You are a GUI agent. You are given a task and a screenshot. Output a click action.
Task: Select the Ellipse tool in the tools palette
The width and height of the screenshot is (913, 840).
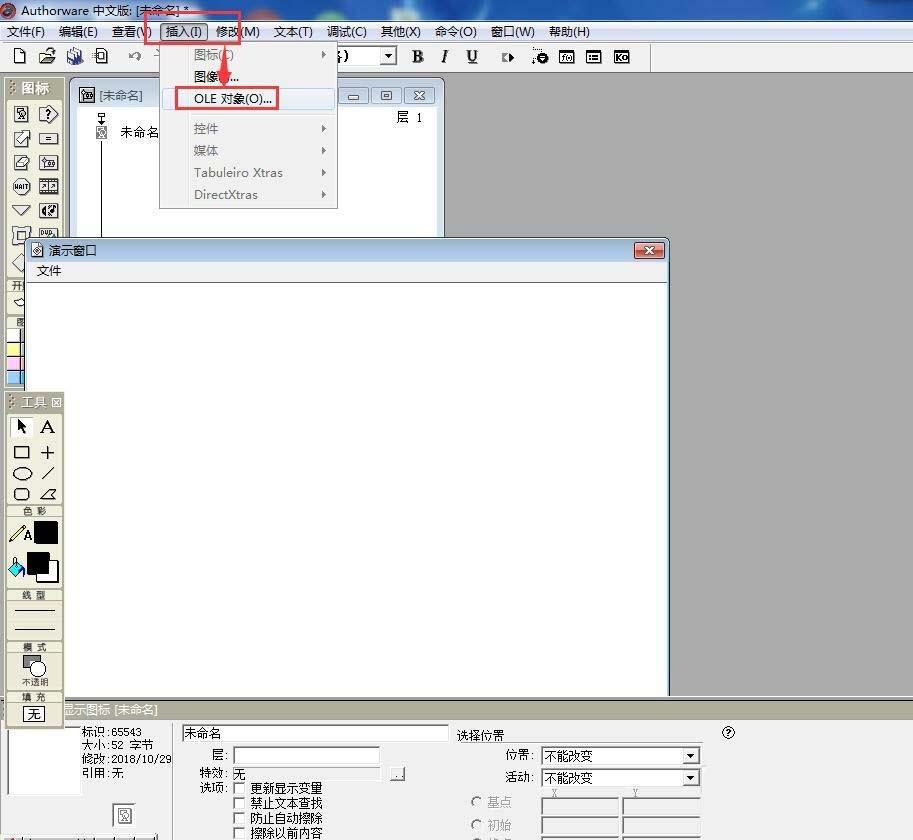[22, 473]
